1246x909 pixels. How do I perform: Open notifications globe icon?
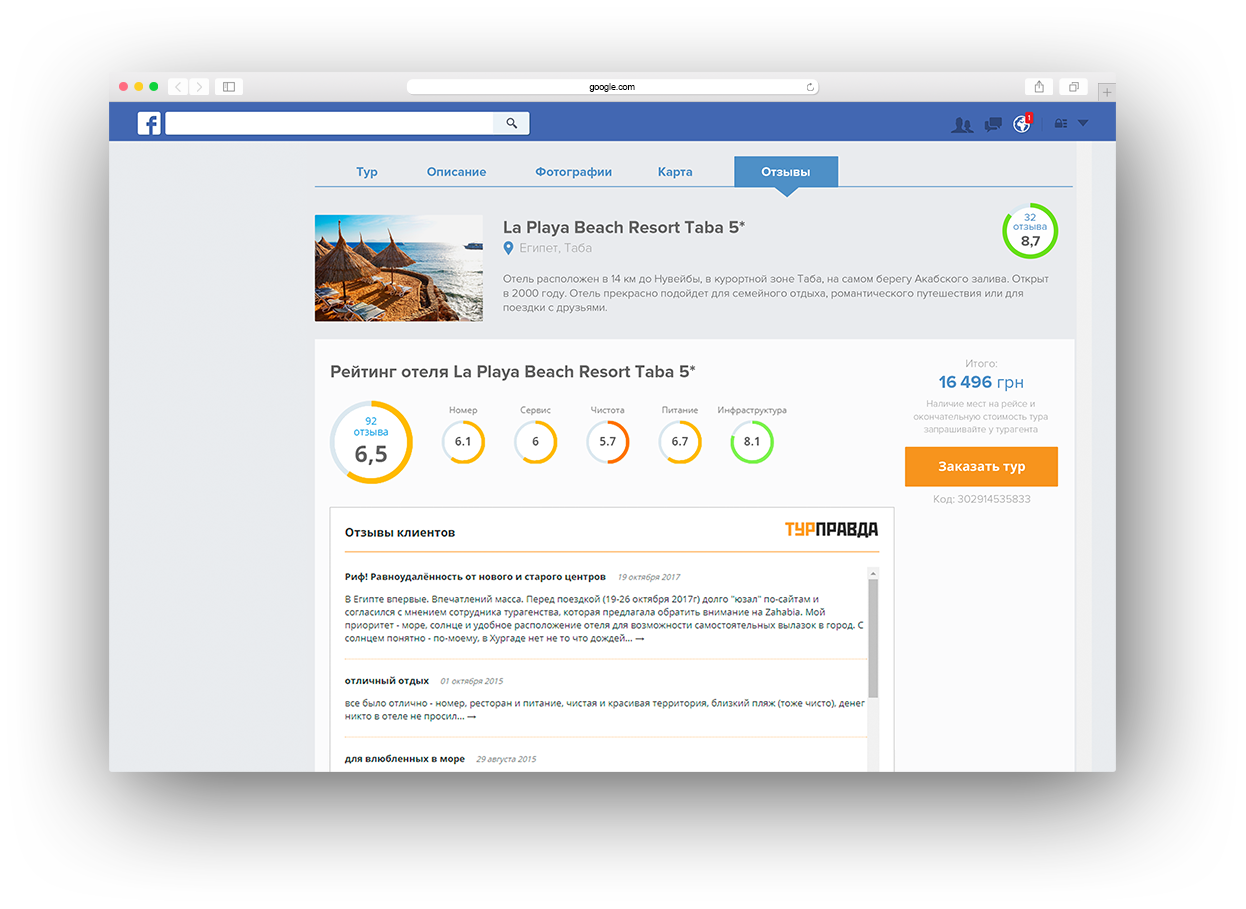[x=1021, y=124]
